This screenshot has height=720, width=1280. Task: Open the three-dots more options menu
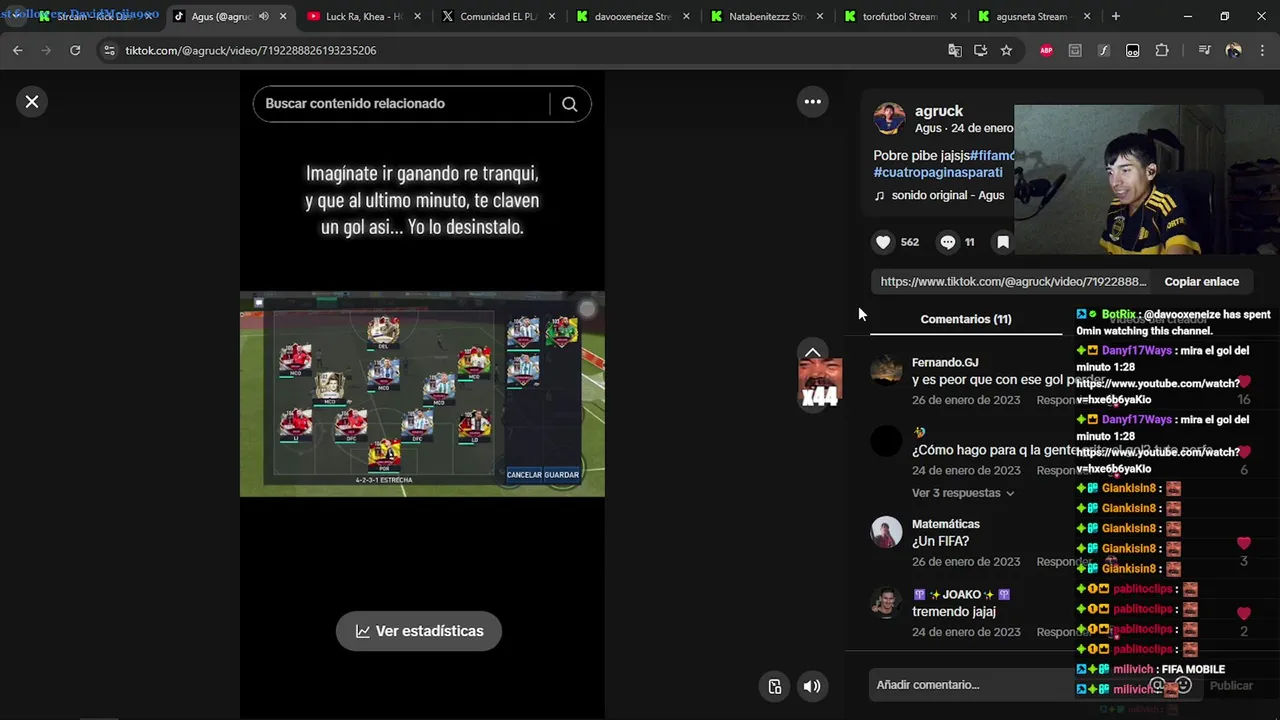(812, 101)
